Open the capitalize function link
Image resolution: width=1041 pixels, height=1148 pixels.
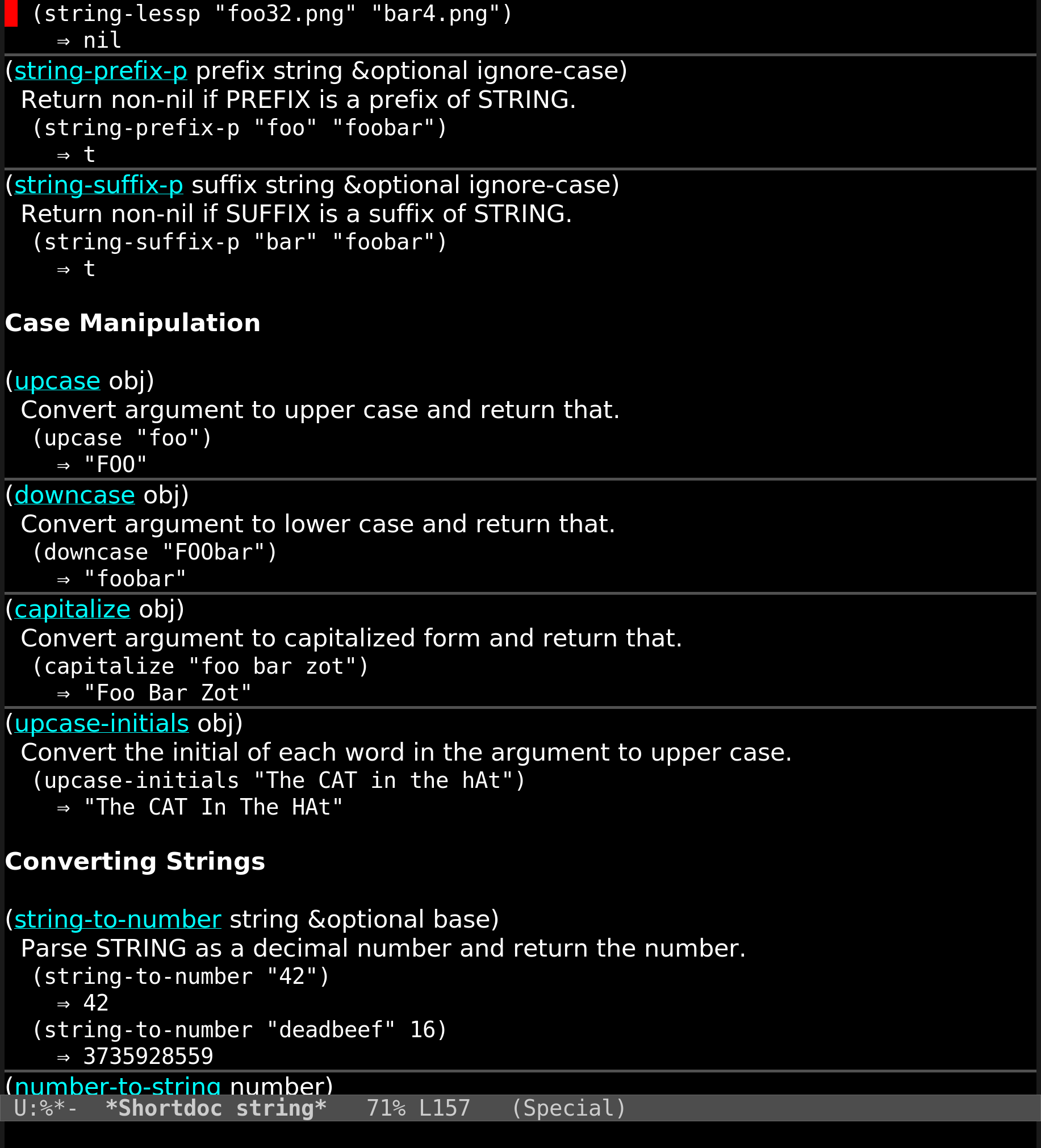72,610
